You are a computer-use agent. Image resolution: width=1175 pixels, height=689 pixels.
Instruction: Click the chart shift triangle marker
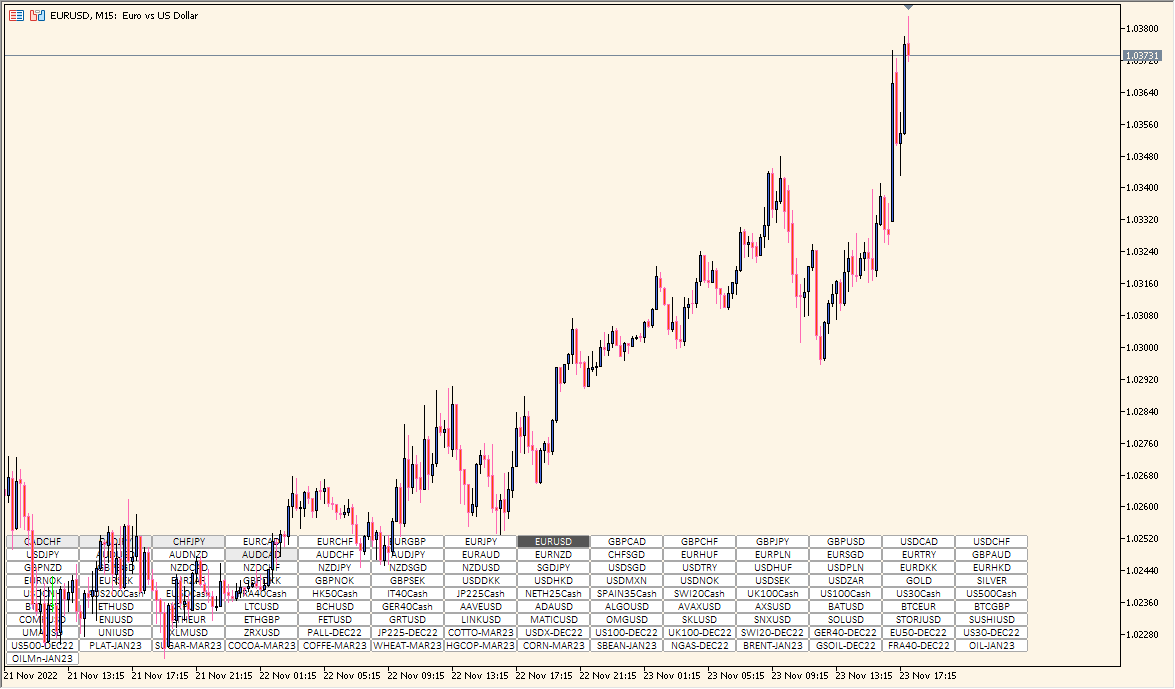click(x=908, y=8)
